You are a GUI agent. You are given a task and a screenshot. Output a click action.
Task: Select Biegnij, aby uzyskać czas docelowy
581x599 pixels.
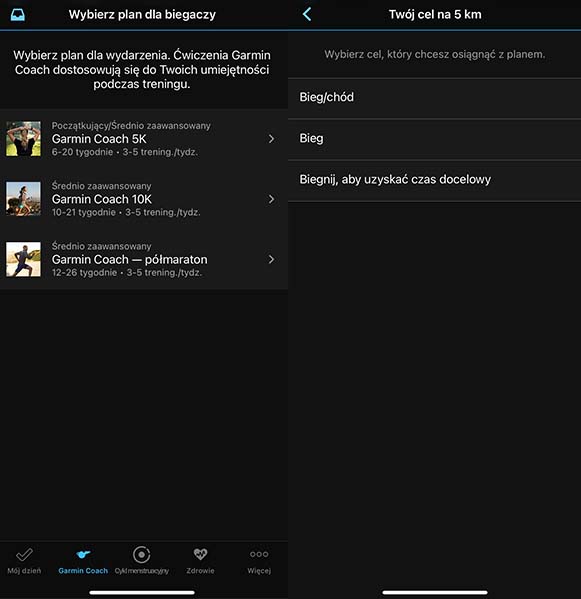[x=435, y=180]
